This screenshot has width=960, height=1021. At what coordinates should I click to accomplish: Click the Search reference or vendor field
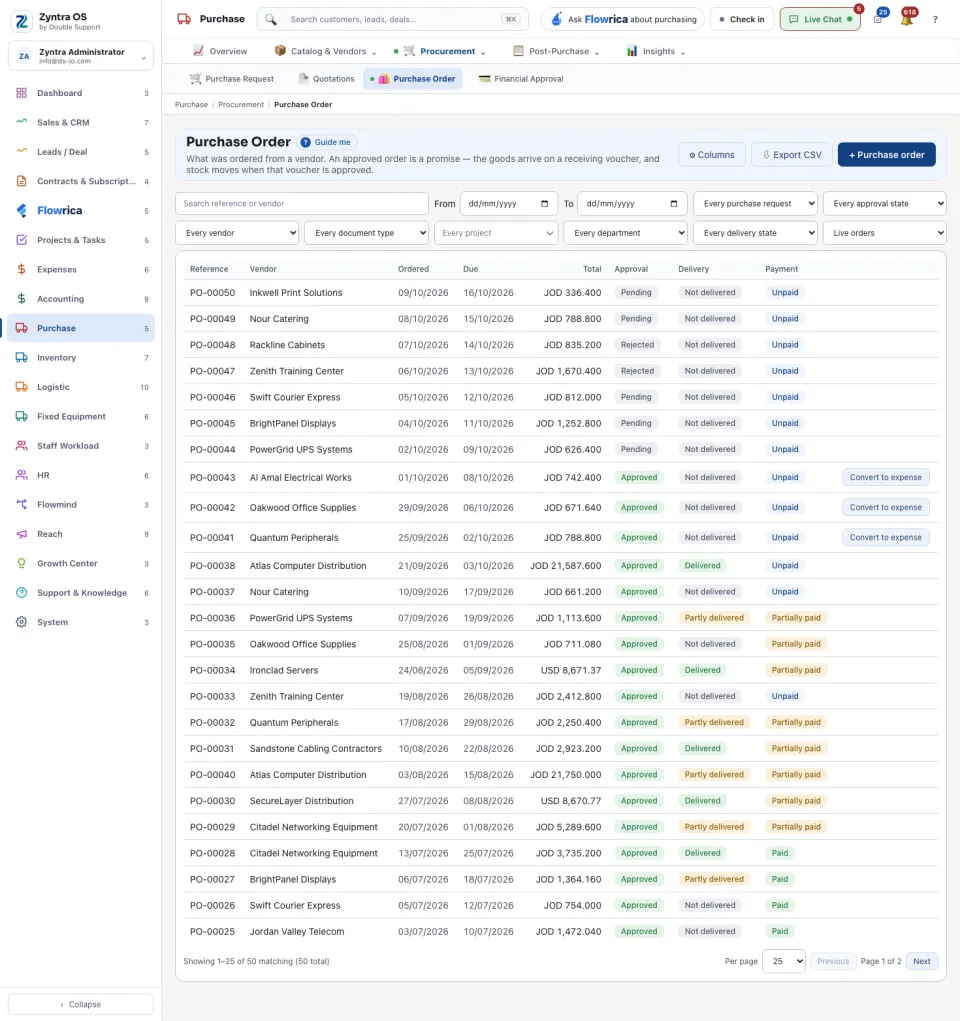[302, 204]
